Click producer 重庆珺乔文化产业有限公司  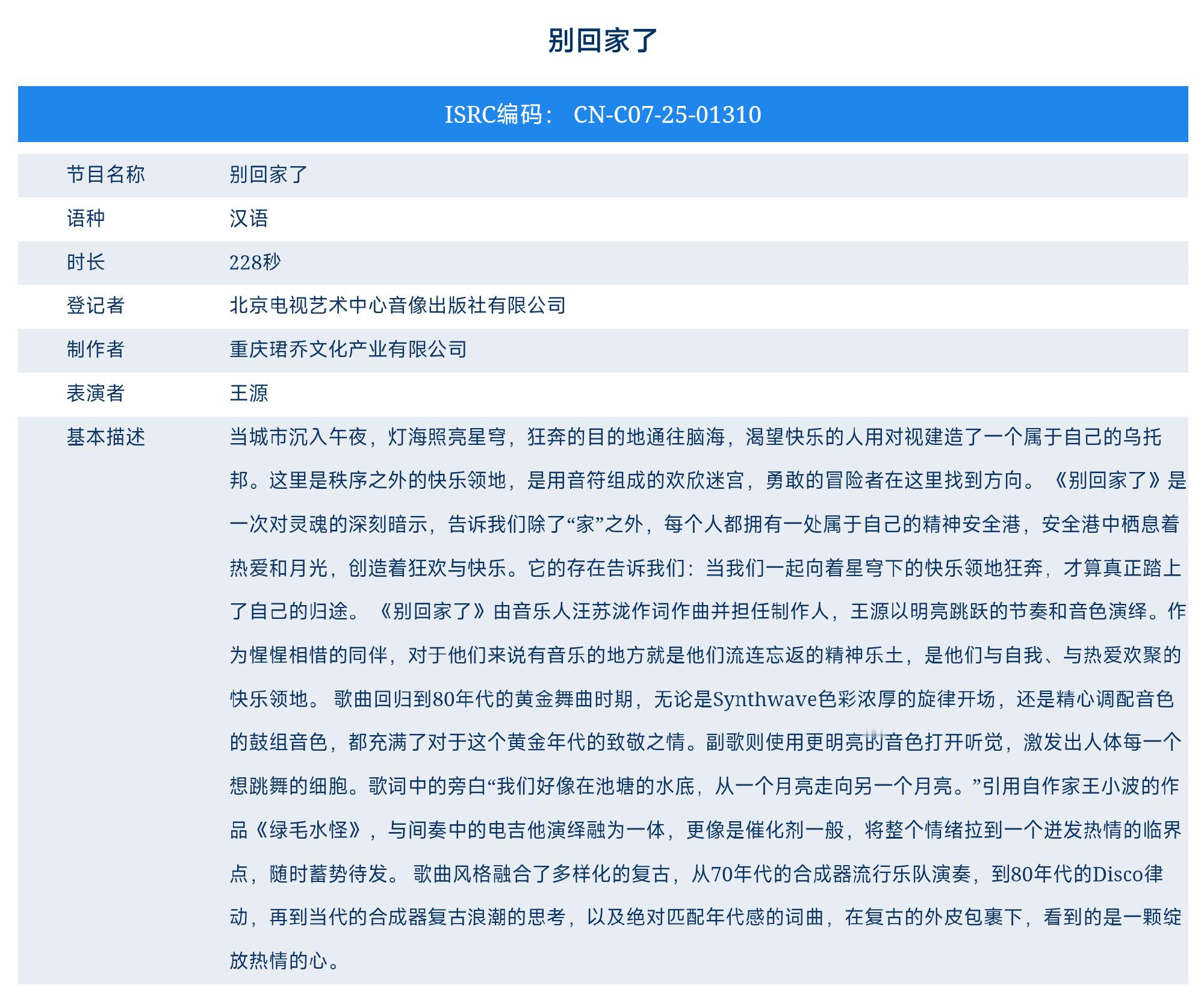click(348, 349)
